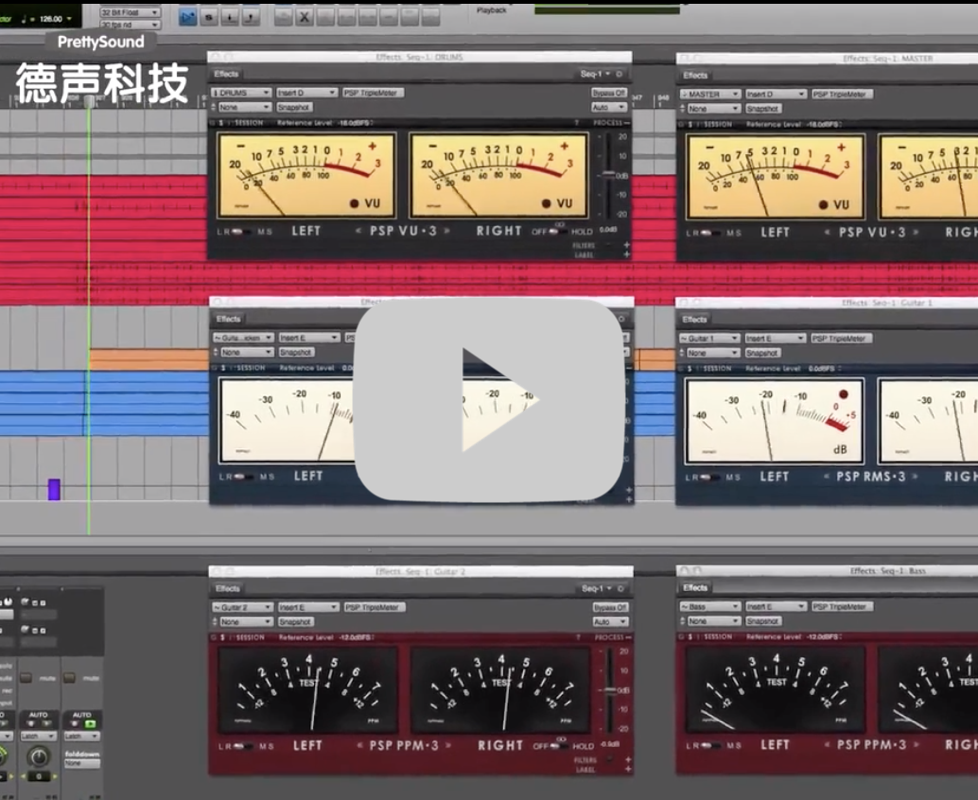The image size is (978, 800).
Task: Open Seq-1 menu in DRUMS effects window
Action: point(596,74)
